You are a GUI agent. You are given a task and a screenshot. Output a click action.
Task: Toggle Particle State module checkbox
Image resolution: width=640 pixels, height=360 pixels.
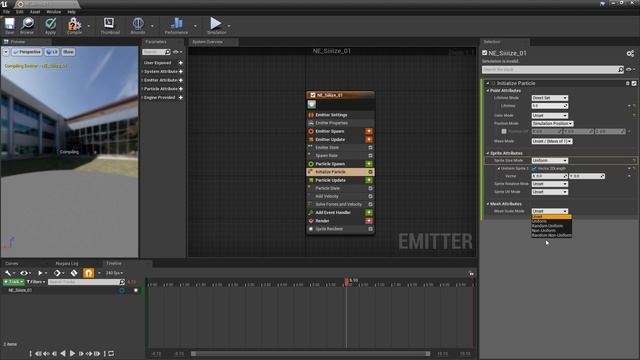(370, 188)
